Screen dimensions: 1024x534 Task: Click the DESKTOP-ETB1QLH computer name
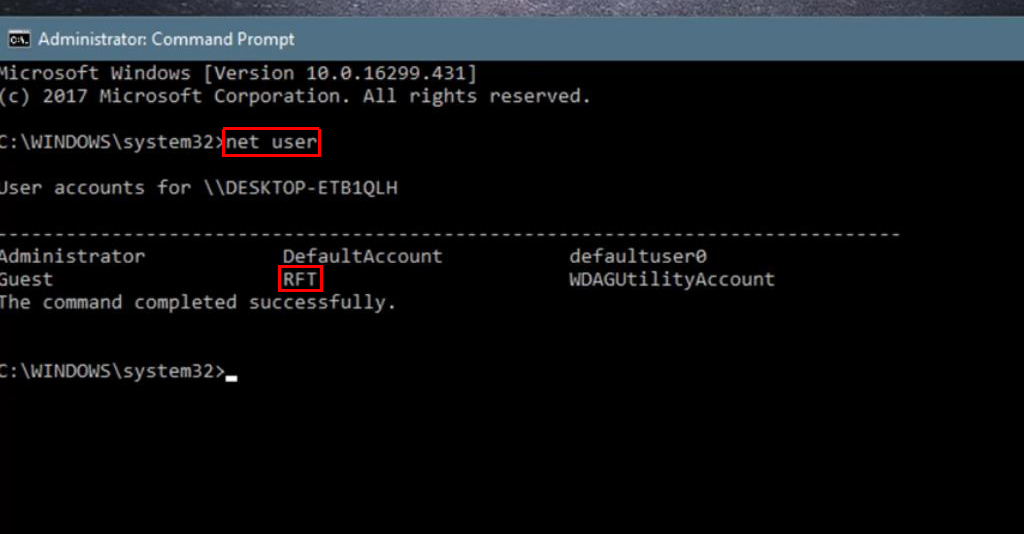307,188
